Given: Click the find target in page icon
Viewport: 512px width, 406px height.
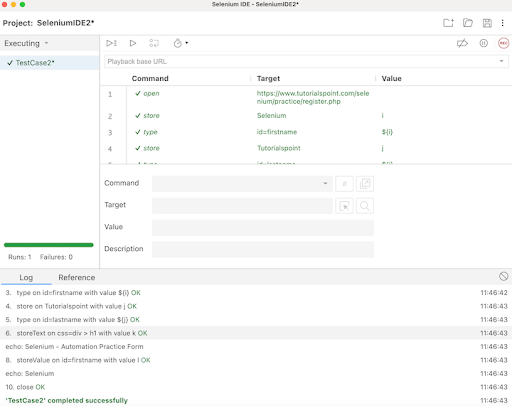Looking at the screenshot, I should 365,206.
